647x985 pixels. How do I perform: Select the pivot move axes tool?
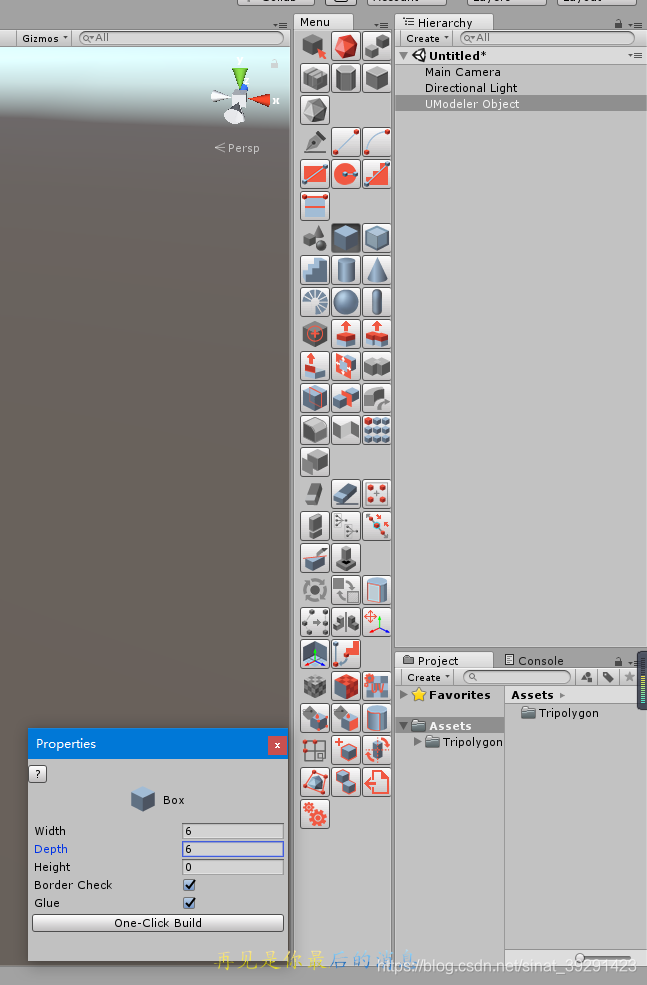[x=377, y=622]
